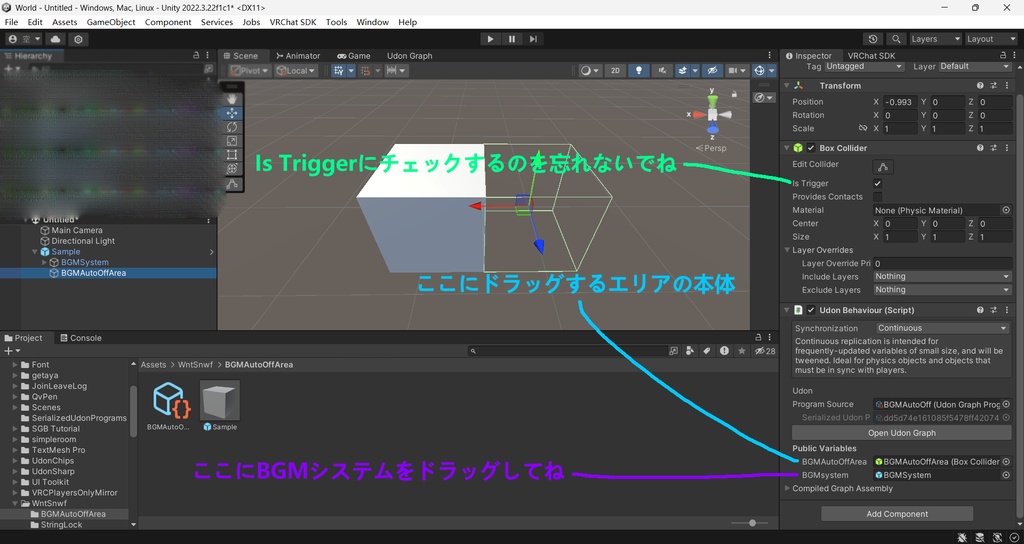Image resolution: width=1024 pixels, height=544 pixels.
Task: Lock the Inspector panel
Action: click(1003, 56)
